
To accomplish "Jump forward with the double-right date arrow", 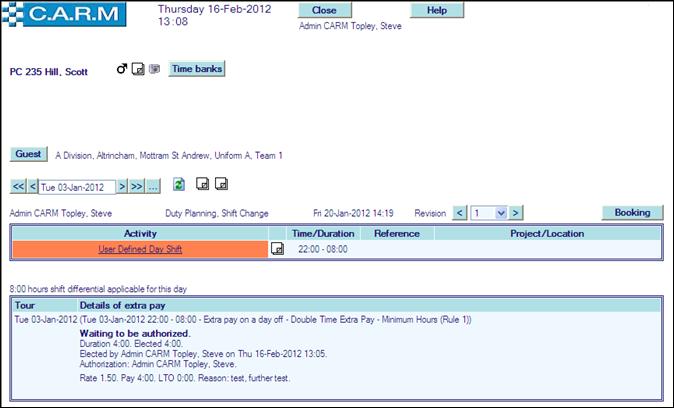I will [x=137, y=187].
